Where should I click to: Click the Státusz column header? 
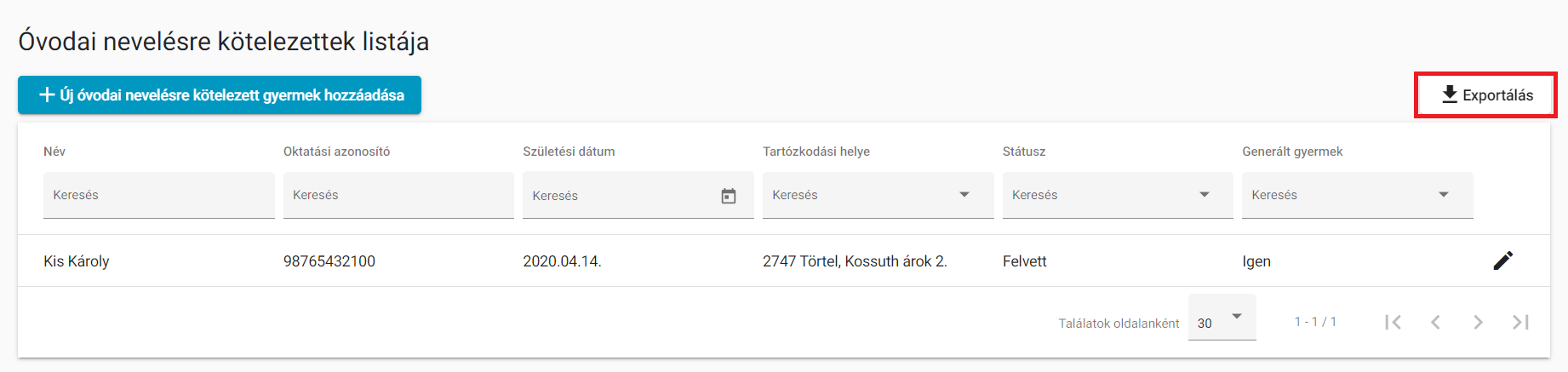[x=1024, y=152]
